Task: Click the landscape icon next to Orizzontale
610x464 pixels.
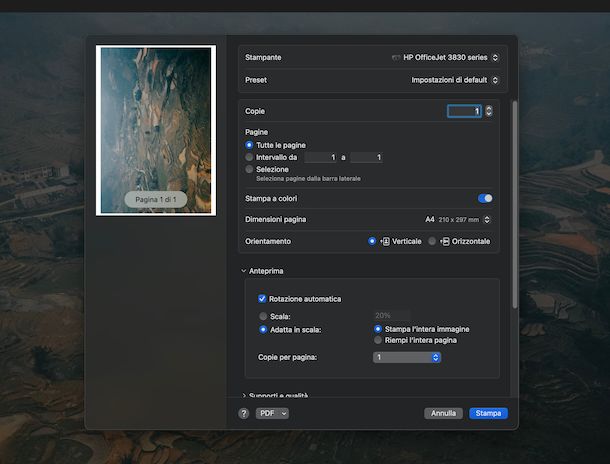Action: 444,242
